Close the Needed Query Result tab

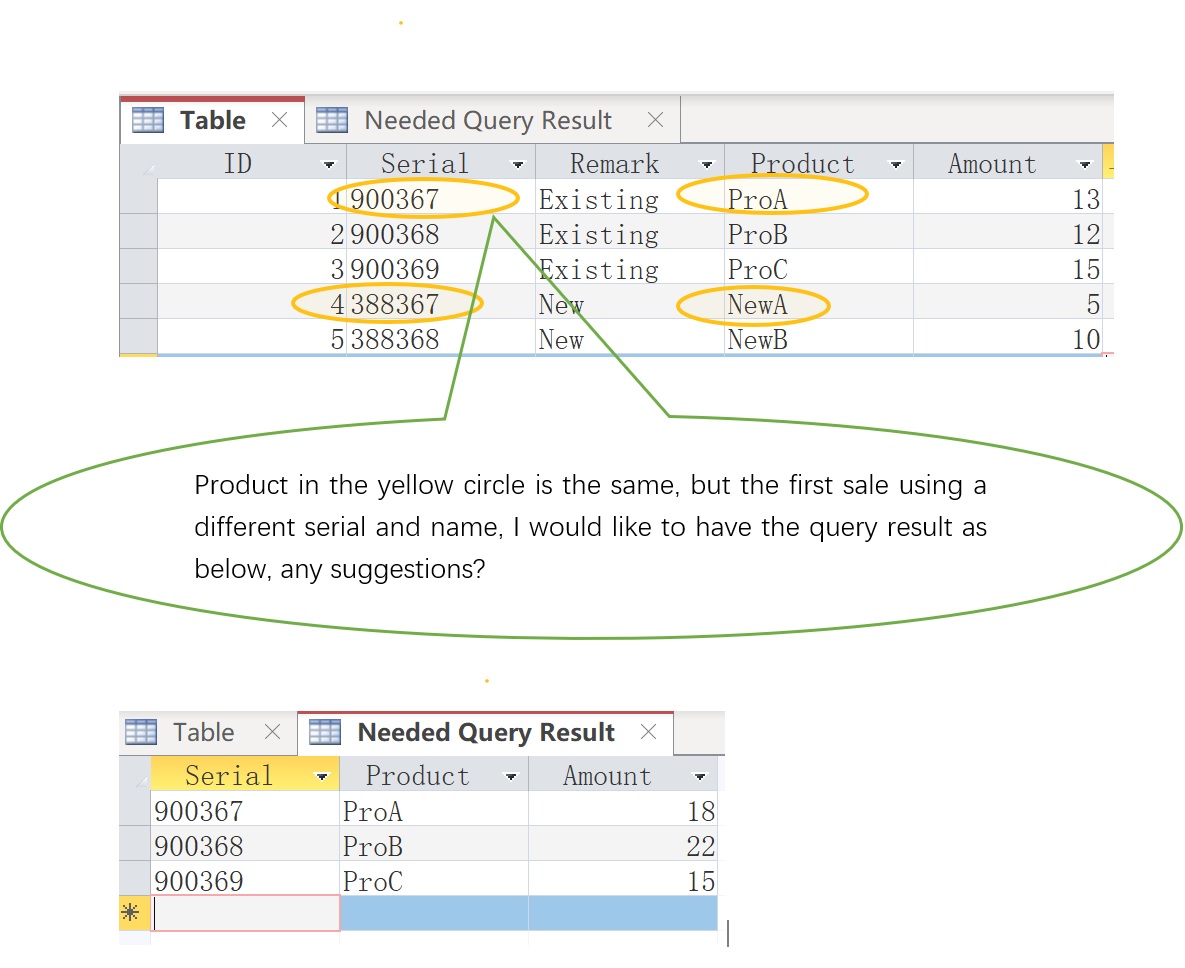(x=655, y=119)
